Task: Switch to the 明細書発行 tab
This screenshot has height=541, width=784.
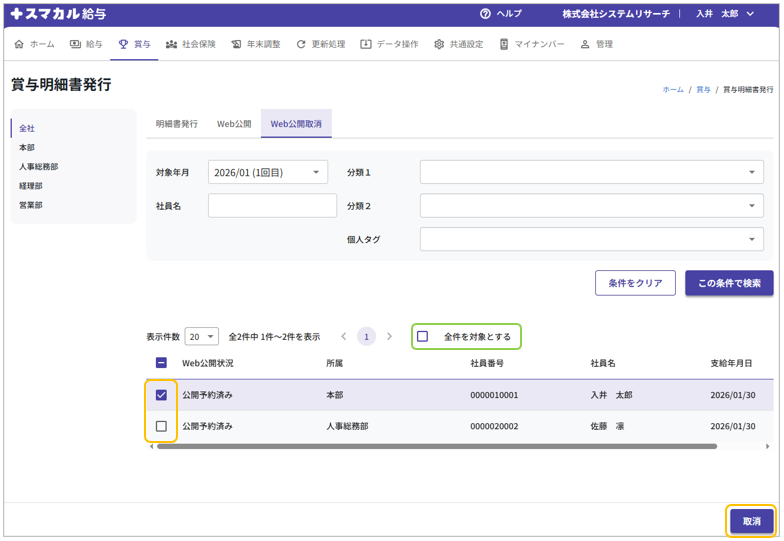Action: click(177, 124)
